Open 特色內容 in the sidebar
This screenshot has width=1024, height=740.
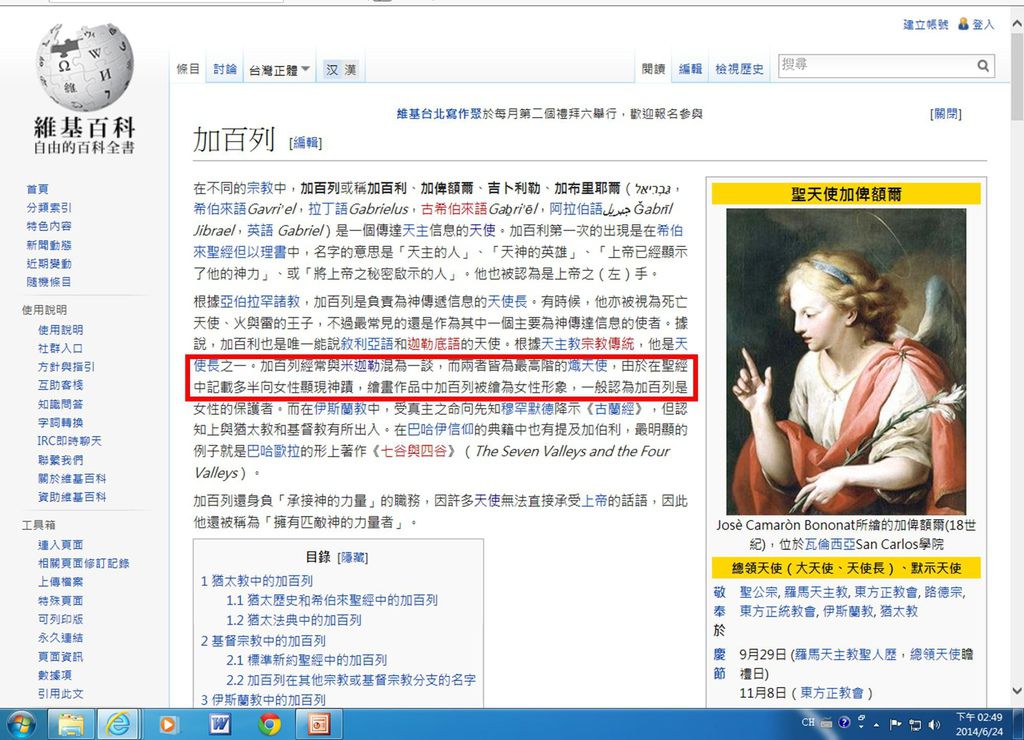click(49, 226)
